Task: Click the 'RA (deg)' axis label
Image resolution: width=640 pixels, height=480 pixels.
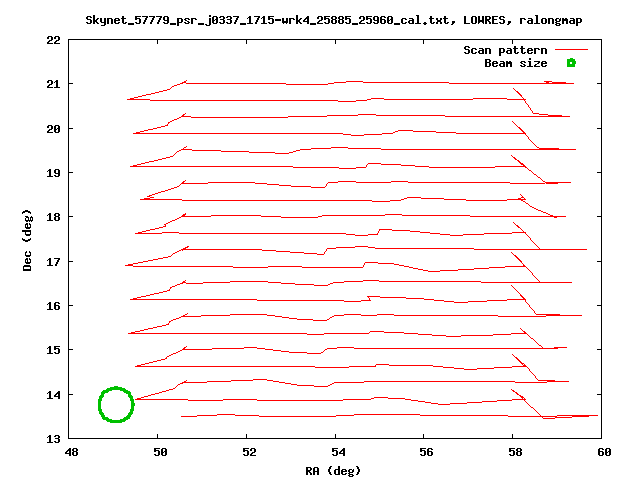Action: 333,471
